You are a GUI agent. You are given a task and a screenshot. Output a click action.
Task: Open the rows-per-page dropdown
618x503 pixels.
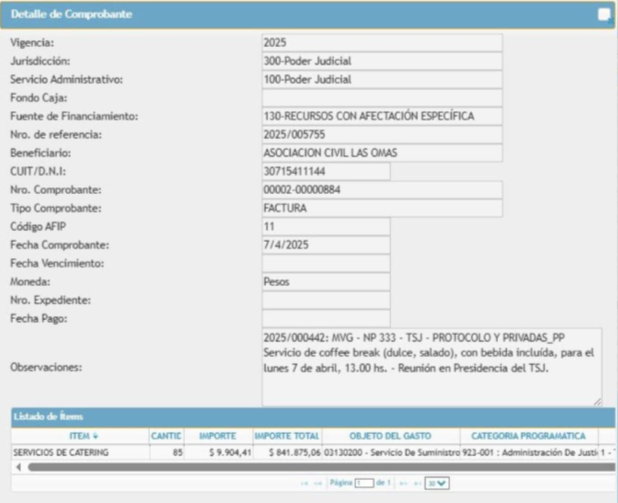click(x=437, y=483)
